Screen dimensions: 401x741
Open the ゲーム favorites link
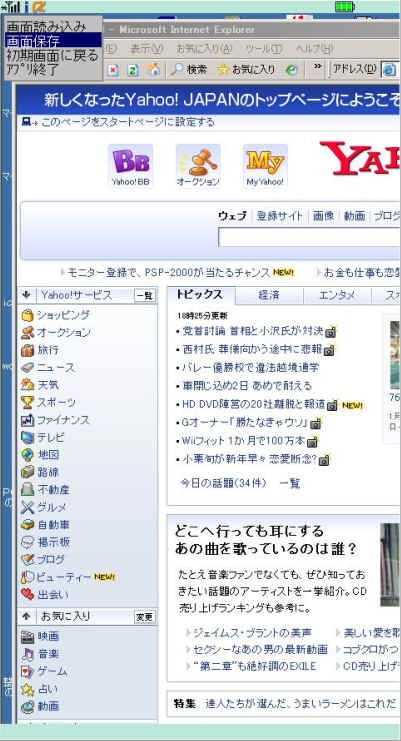point(52,672)
